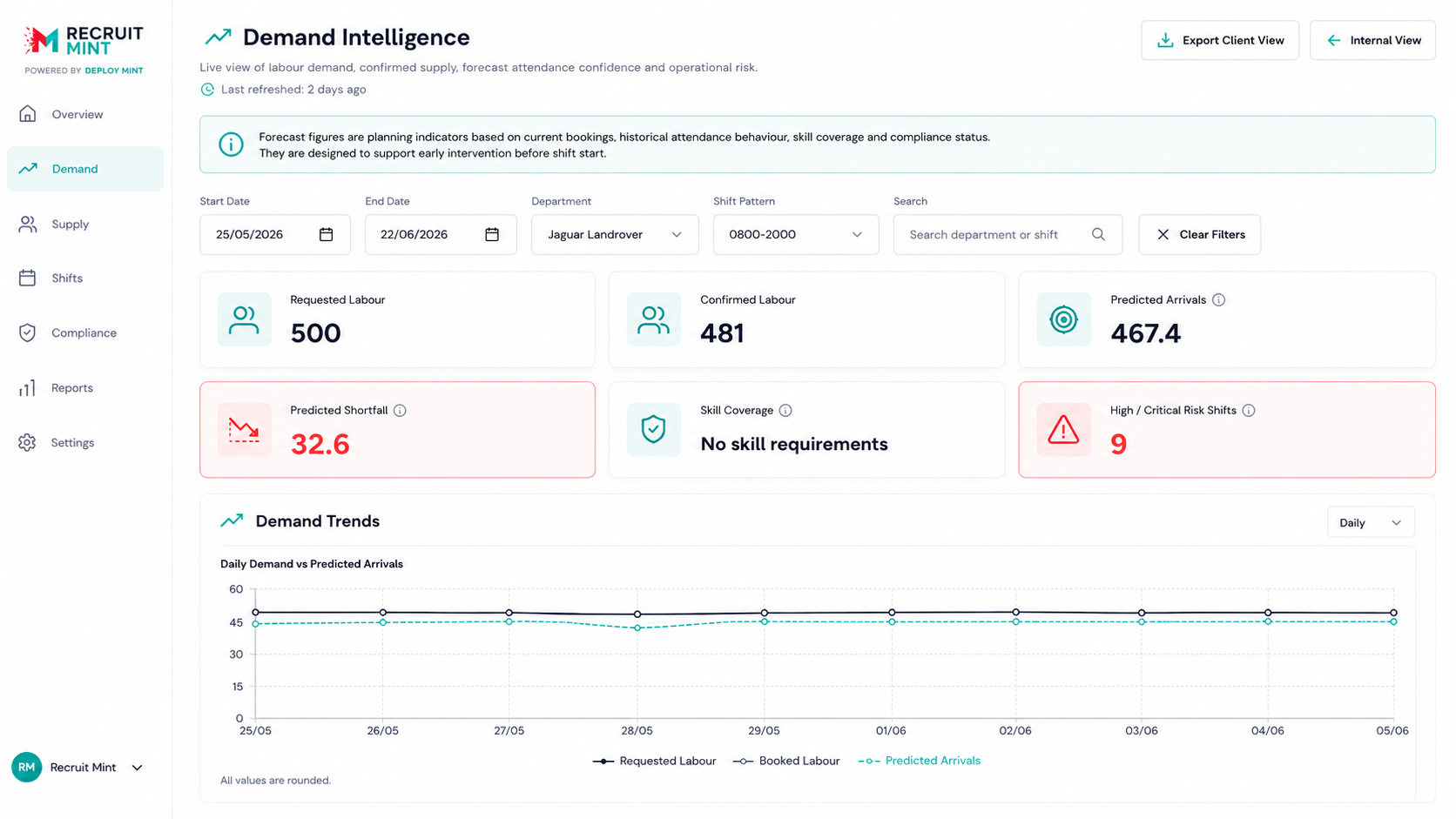Click the 05/06 Predicted Arrivals data point

click(1393, 621)
